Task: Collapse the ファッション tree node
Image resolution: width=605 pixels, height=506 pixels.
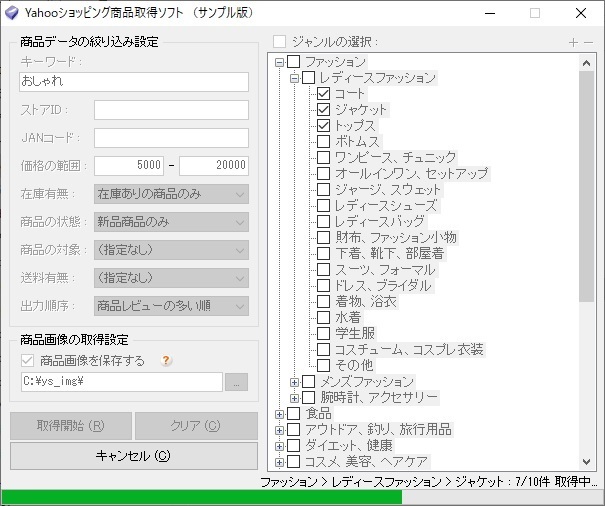Action: pos(279,63)
